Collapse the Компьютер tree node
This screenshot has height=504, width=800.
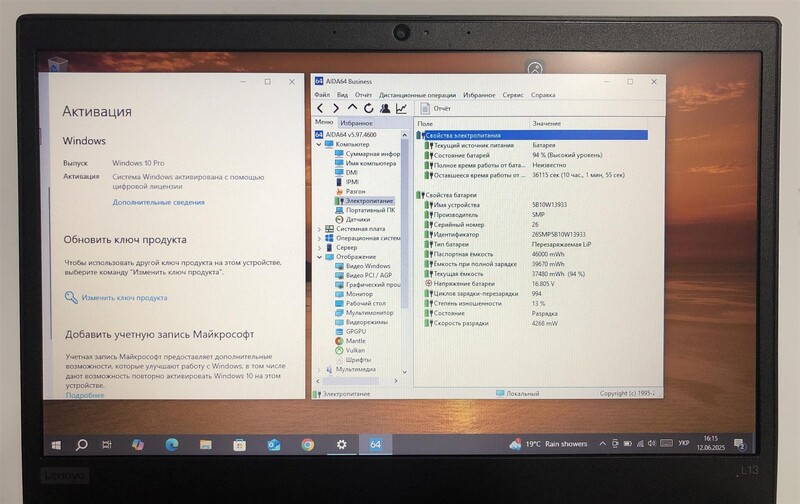319,144
